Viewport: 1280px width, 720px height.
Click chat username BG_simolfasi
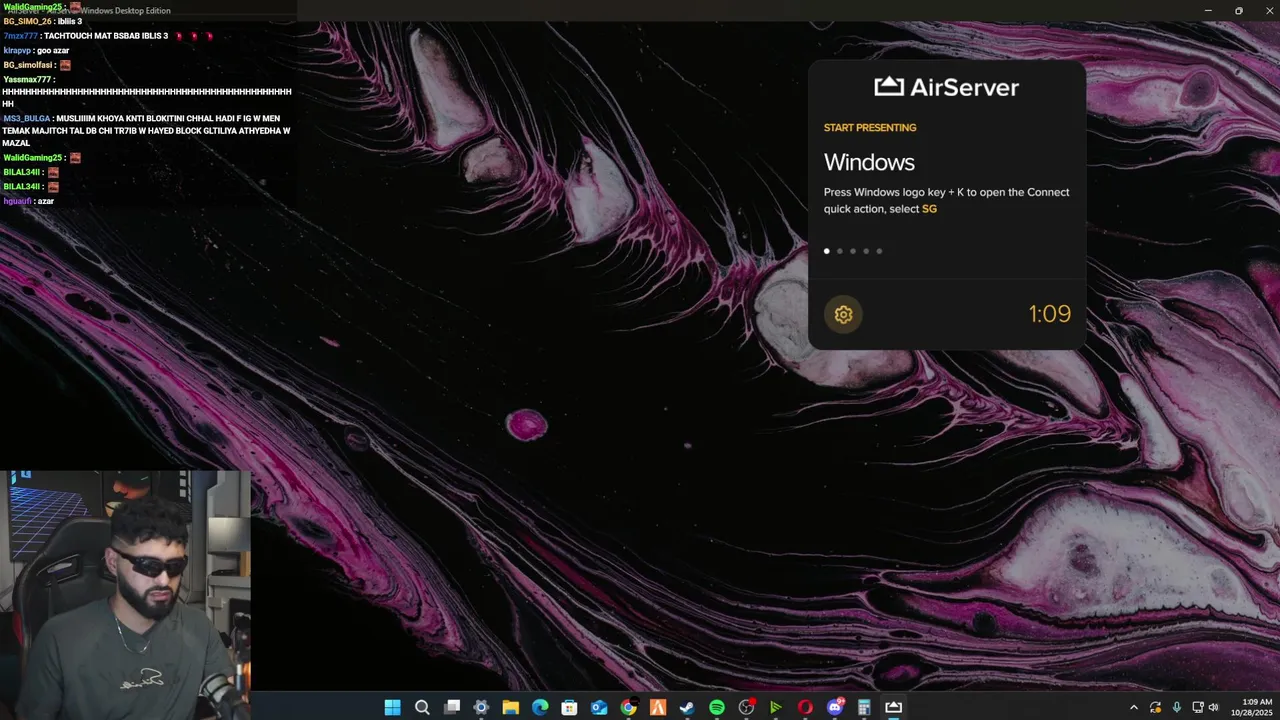(29, 65)
